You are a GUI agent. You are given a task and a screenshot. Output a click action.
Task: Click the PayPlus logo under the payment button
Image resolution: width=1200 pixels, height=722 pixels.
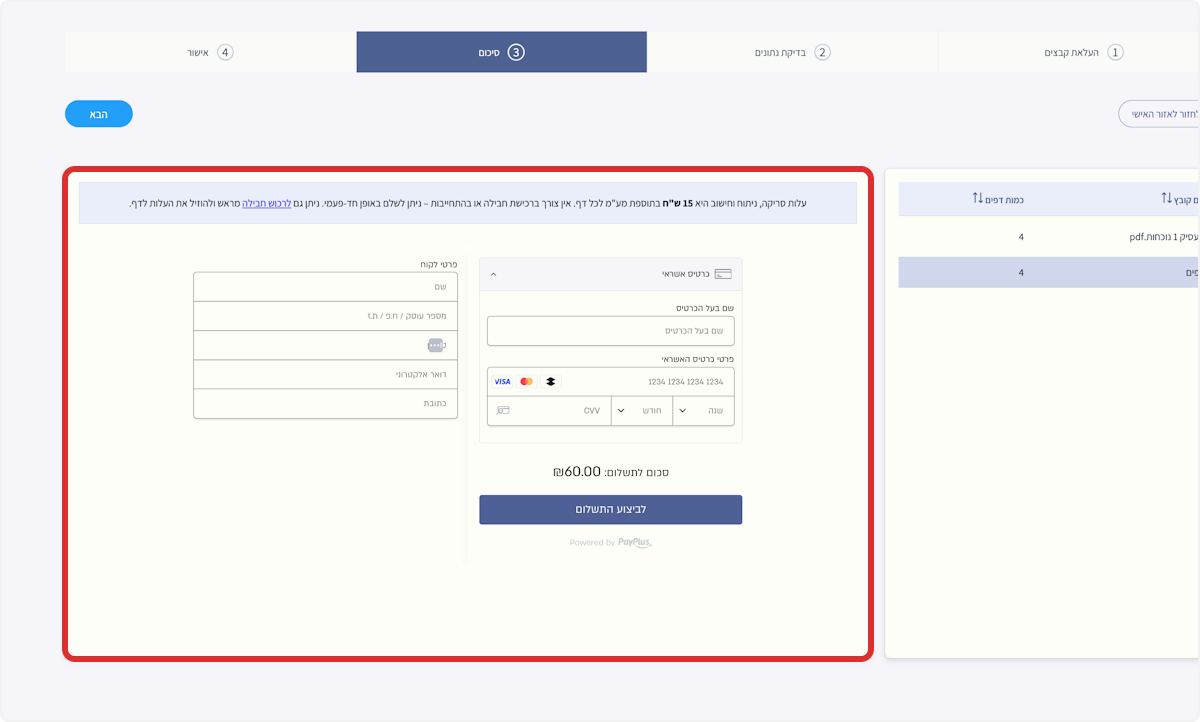[x=632, y=543]
